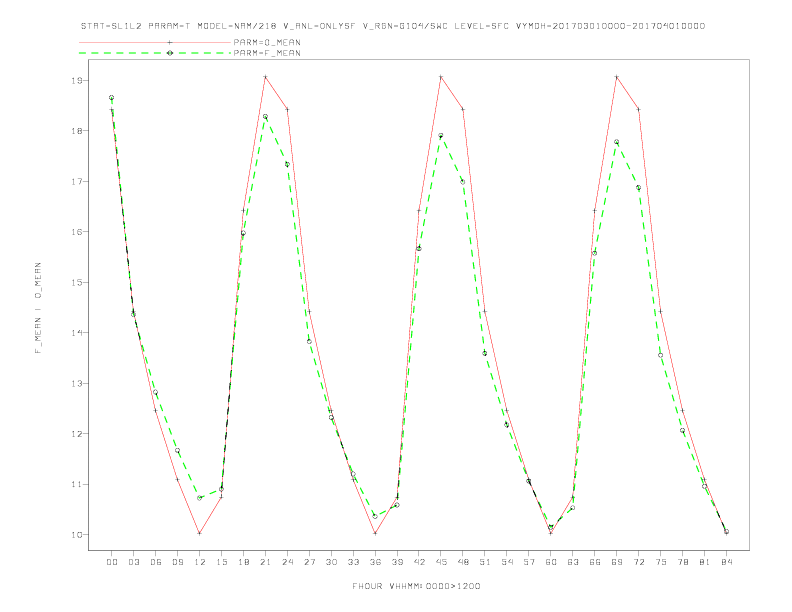Click y-axis tick label 16
Image resolution: width=792 pixels, height=612 pixels.
click(77, 232)
